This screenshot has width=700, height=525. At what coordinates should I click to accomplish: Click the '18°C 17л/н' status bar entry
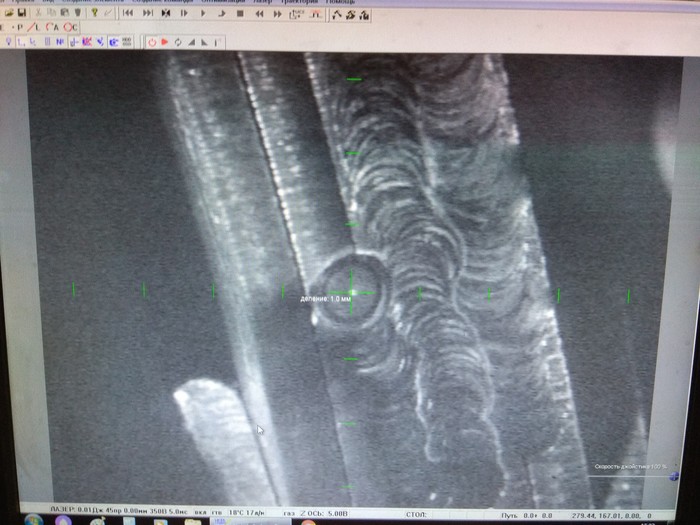246,512
